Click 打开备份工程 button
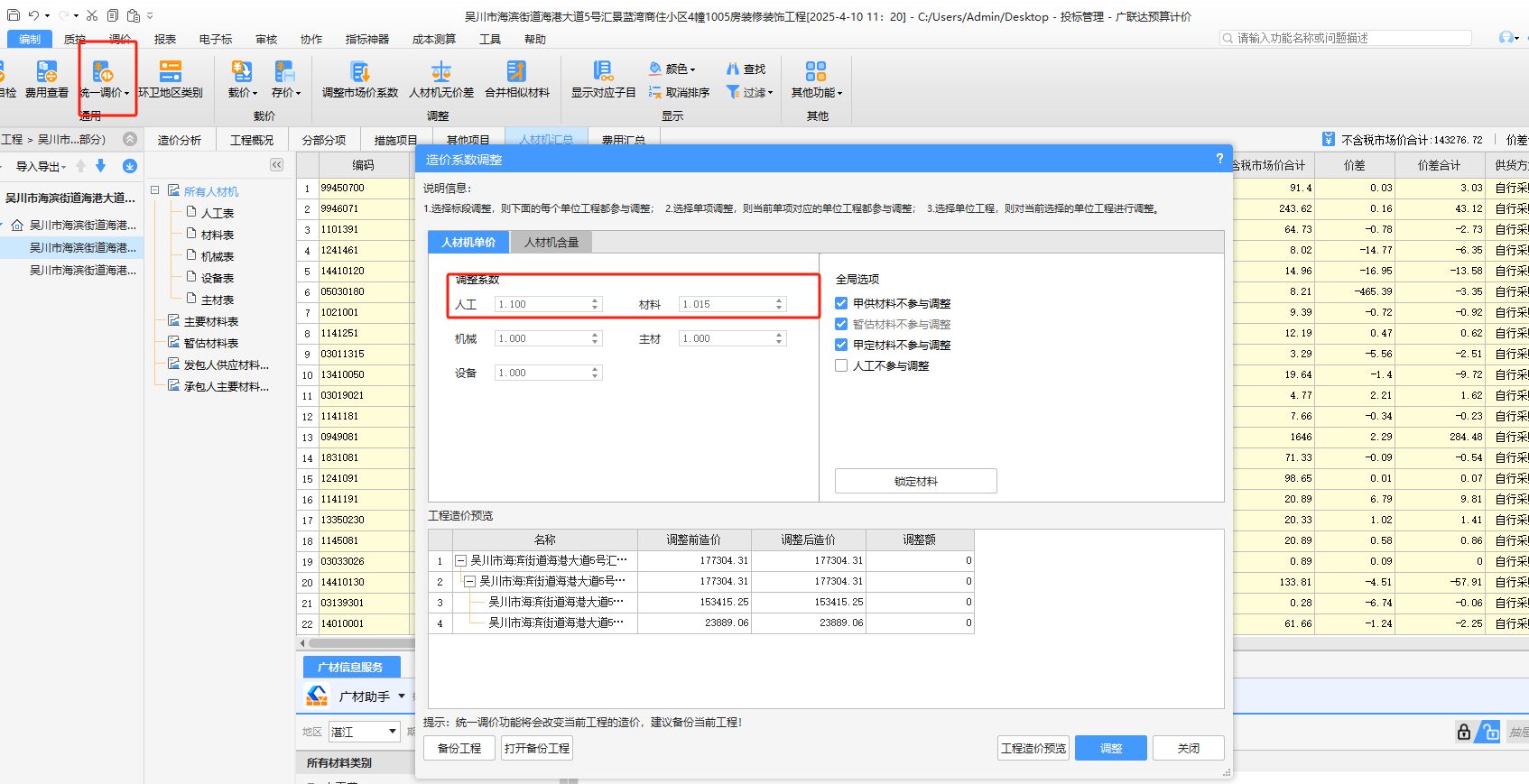The image size is (1529, 784). [x=537, y=748]
